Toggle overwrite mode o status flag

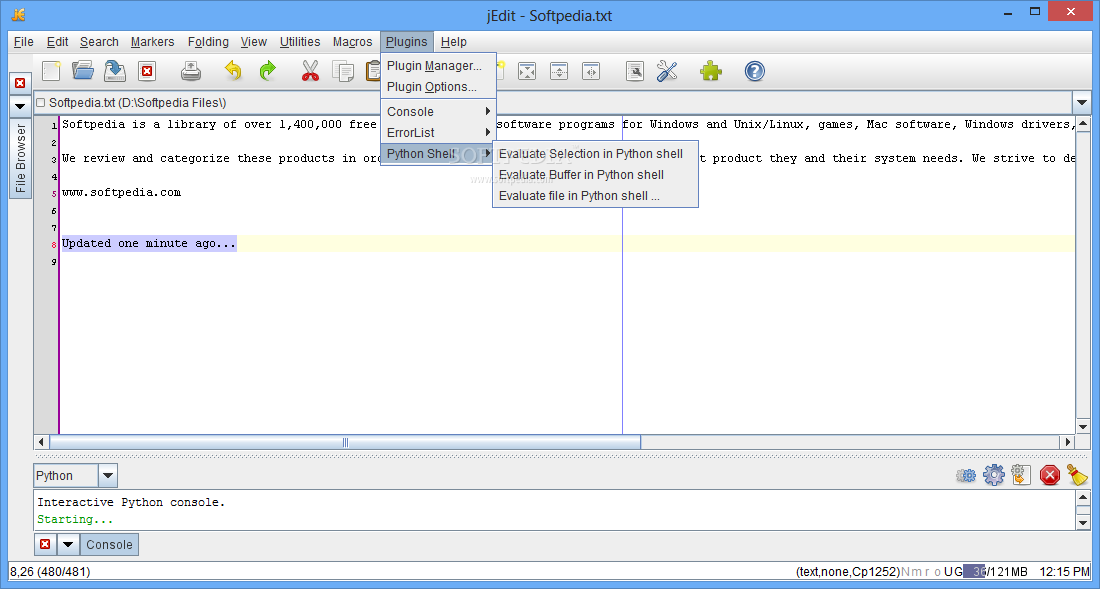[937, 572]
